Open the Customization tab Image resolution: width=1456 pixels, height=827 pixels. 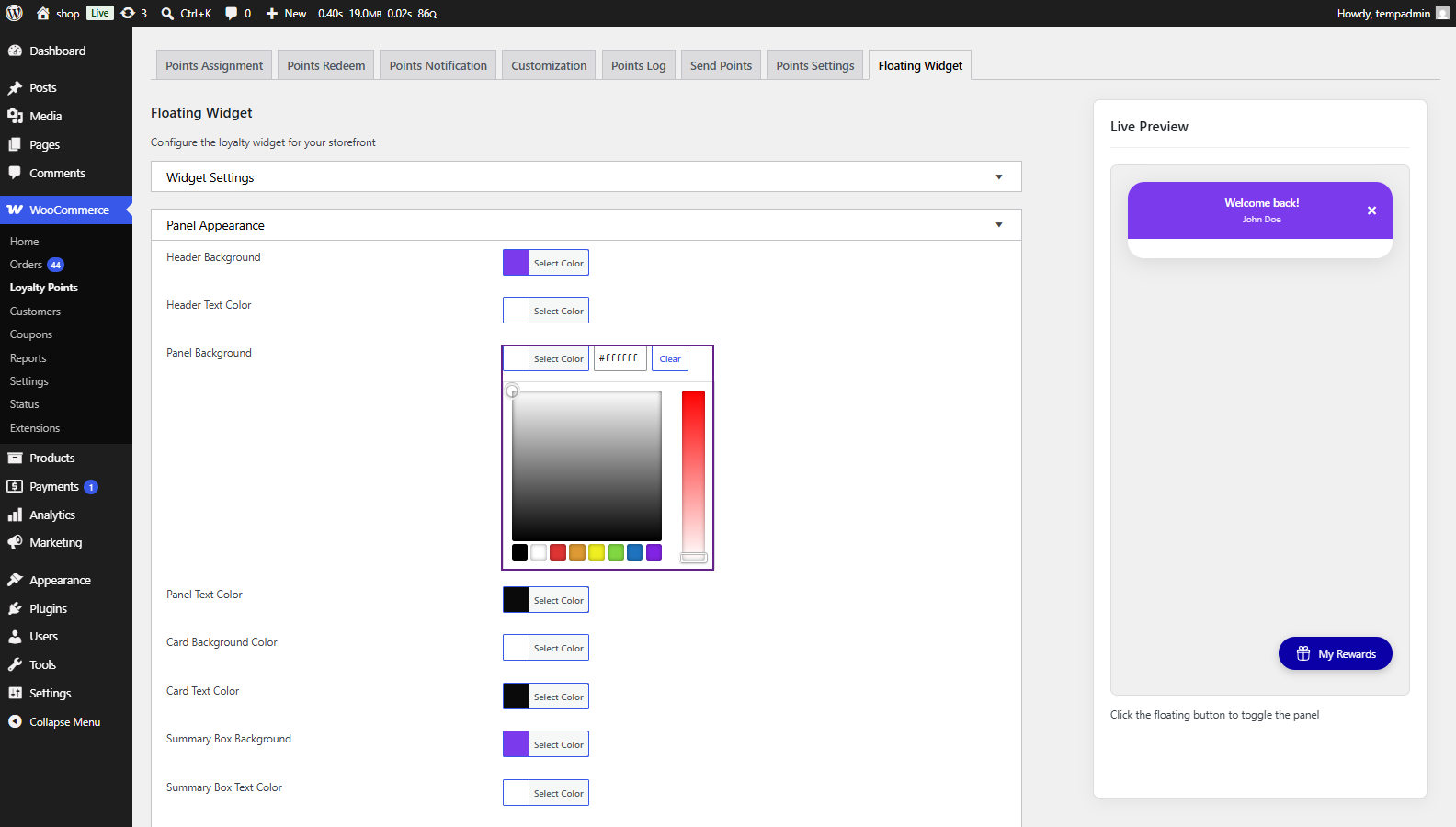pos(549,65)
